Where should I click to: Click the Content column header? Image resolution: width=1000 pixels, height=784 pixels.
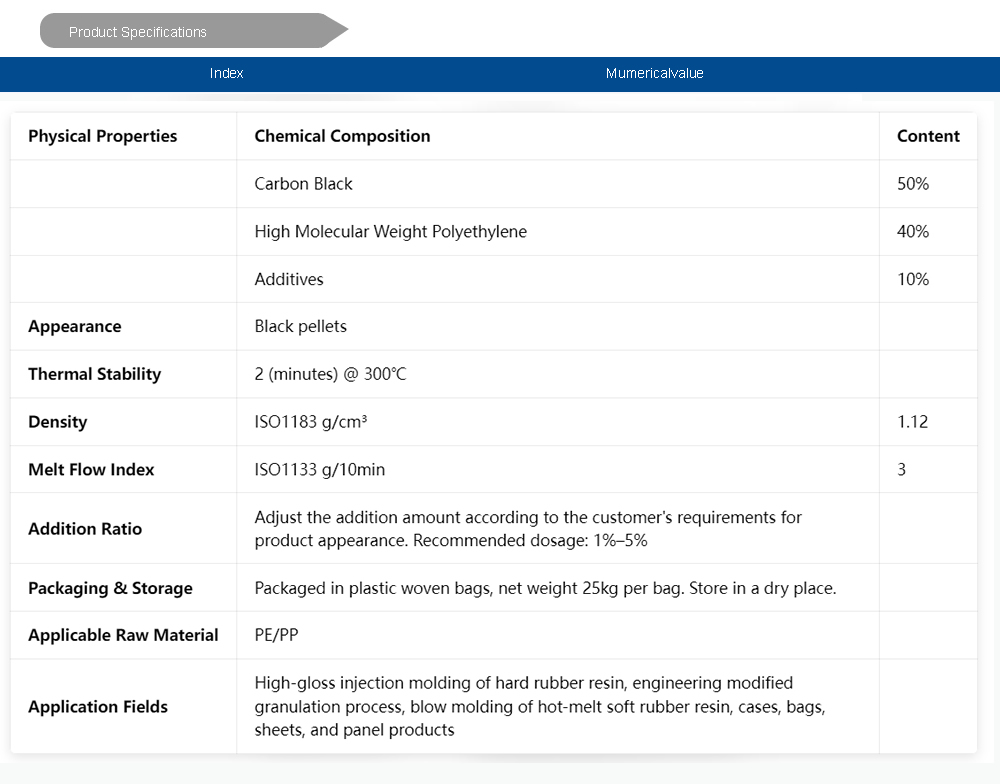coord(928,136)
